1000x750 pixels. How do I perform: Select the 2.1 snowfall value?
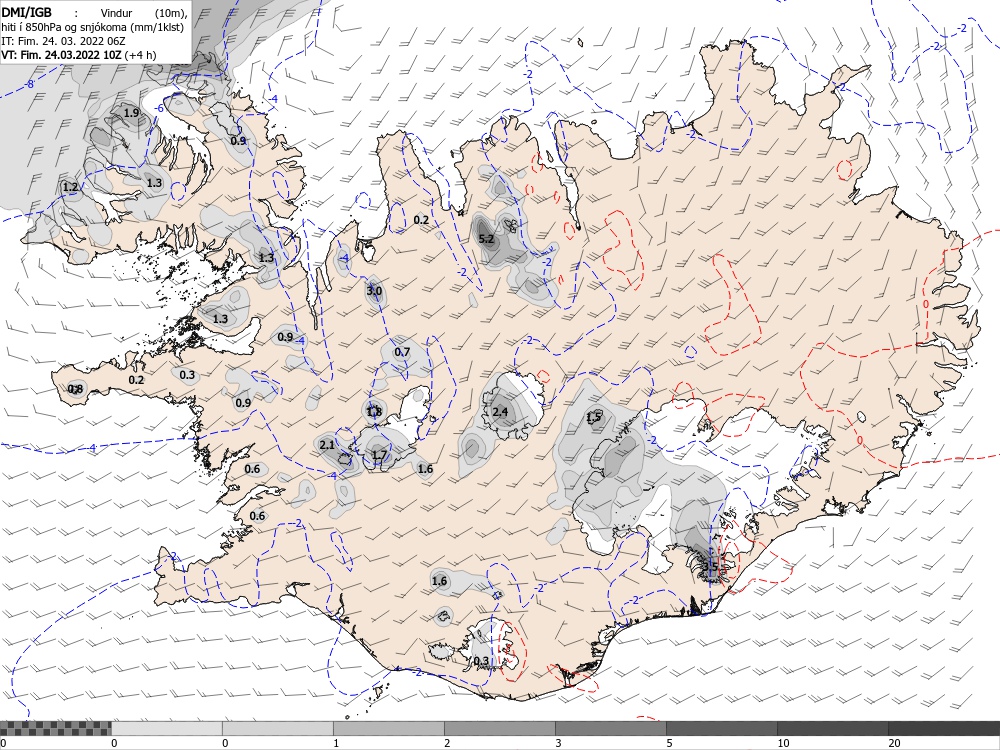pos(327,445)
